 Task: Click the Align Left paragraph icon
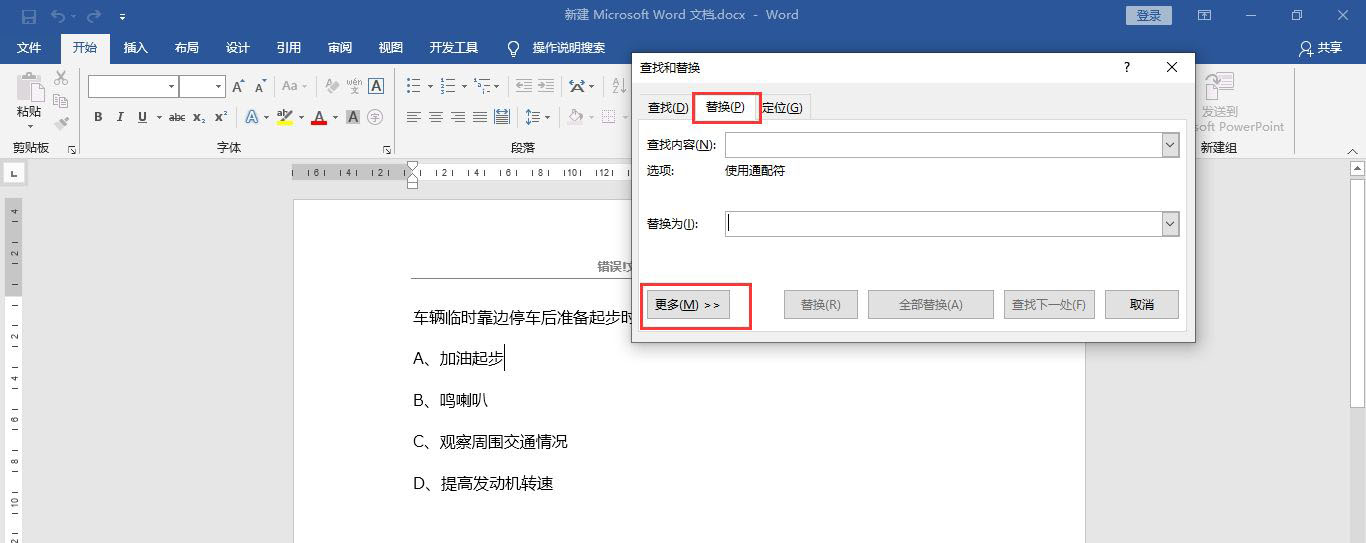pos(413,117)
